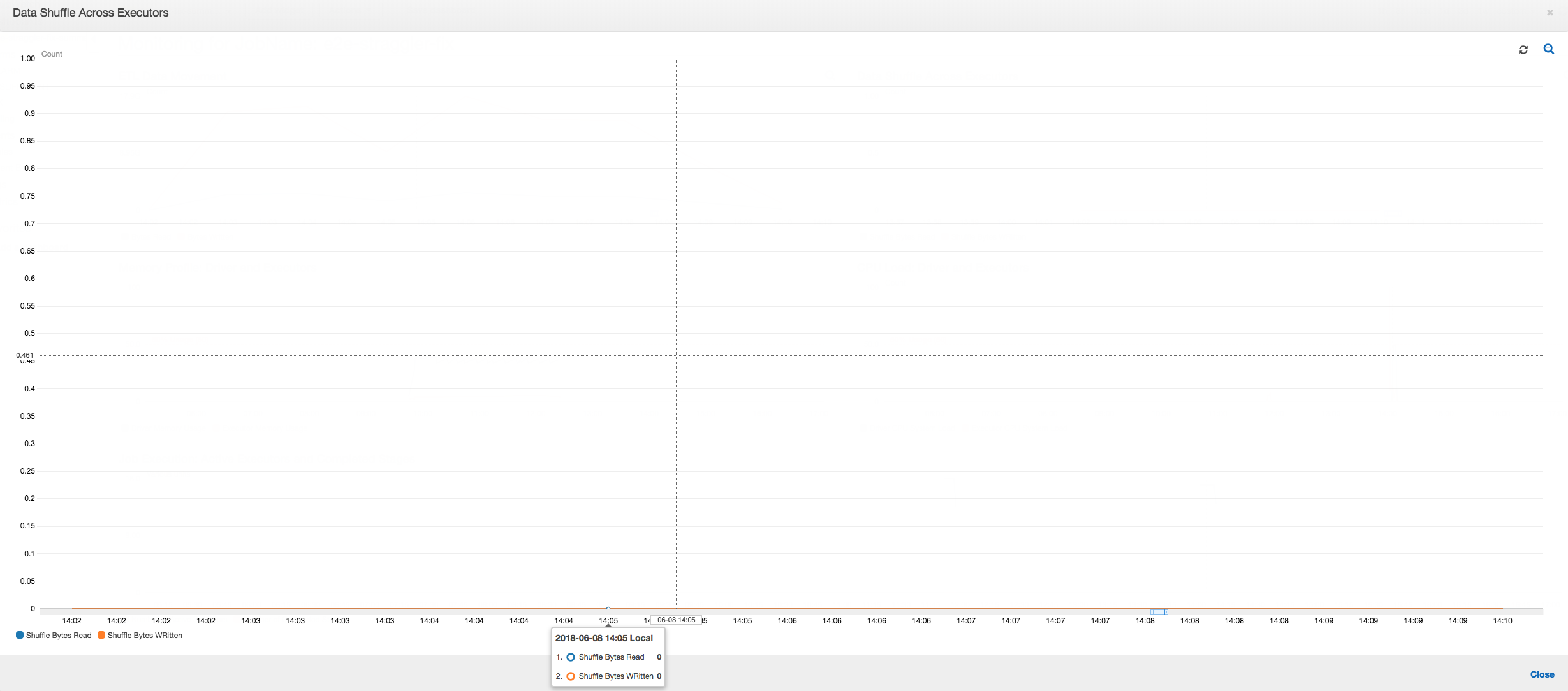The height and width of the screenshot is (691, 1568).
Task: Toggle Shuffle Bytes Written legend item
Action: 140,635
